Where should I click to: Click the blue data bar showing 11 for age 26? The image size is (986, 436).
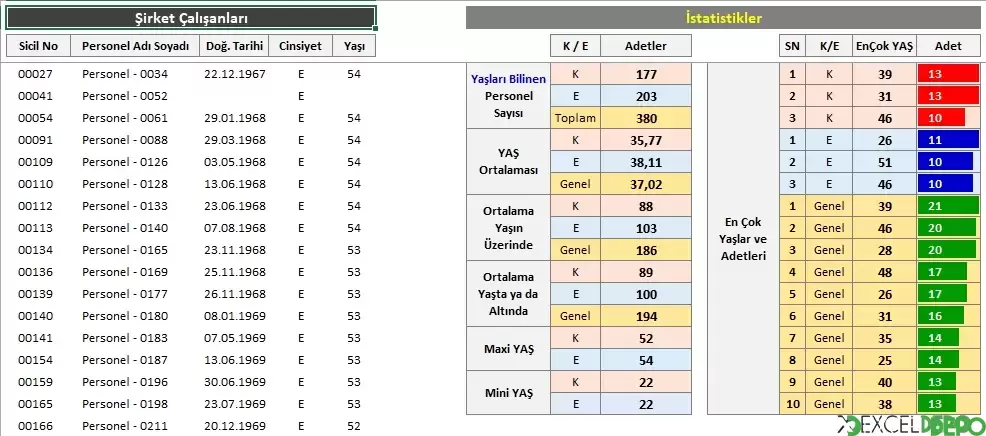pyautogui.click(x=945, y=140)
